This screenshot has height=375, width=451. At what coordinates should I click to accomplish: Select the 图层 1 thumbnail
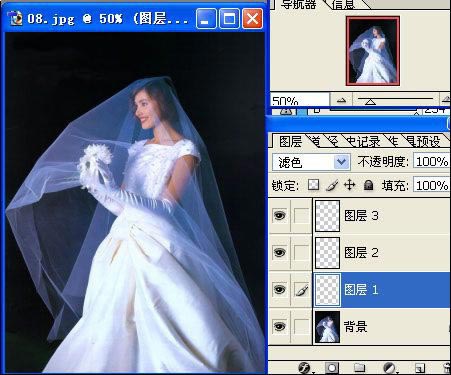click(327, 289)
